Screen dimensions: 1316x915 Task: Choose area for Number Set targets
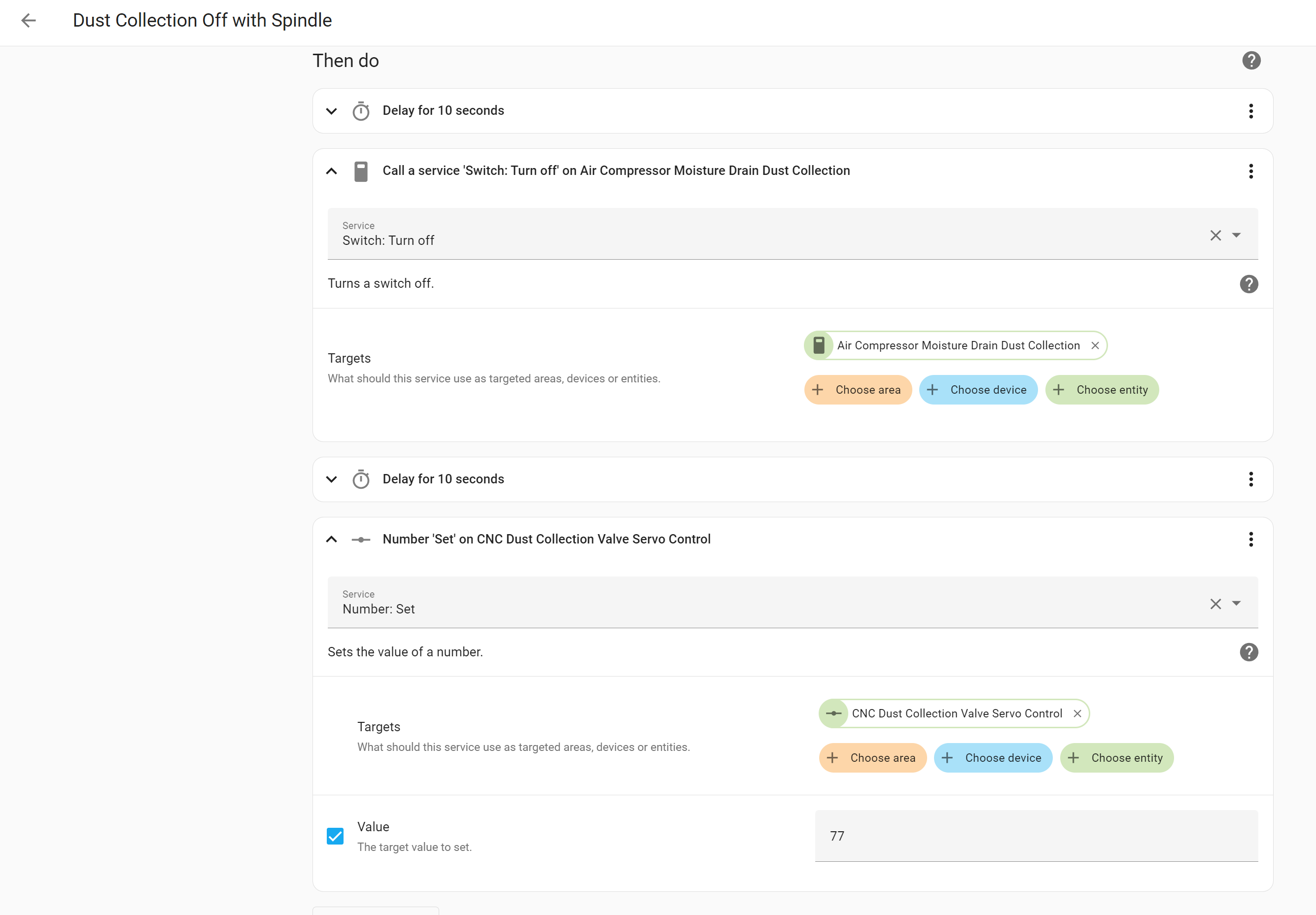coord(872,758)
